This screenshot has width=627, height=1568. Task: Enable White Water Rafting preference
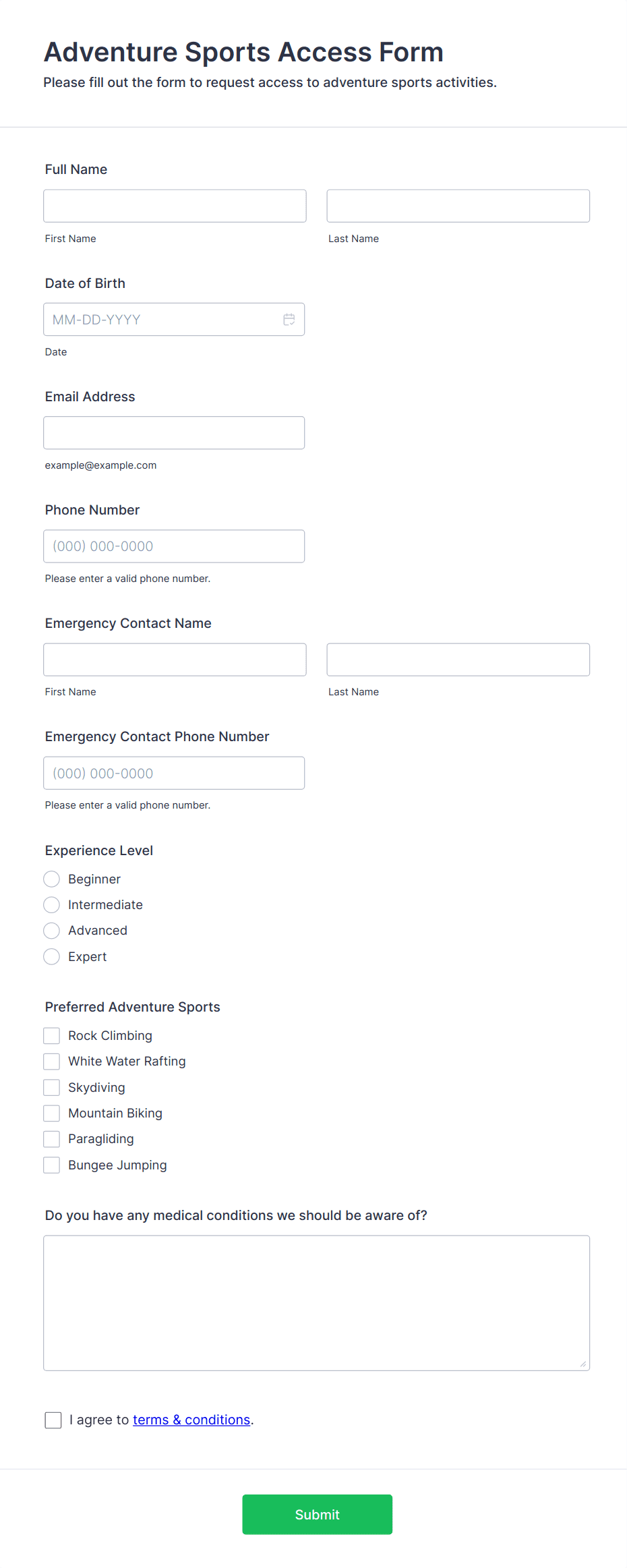[52, 1061]
